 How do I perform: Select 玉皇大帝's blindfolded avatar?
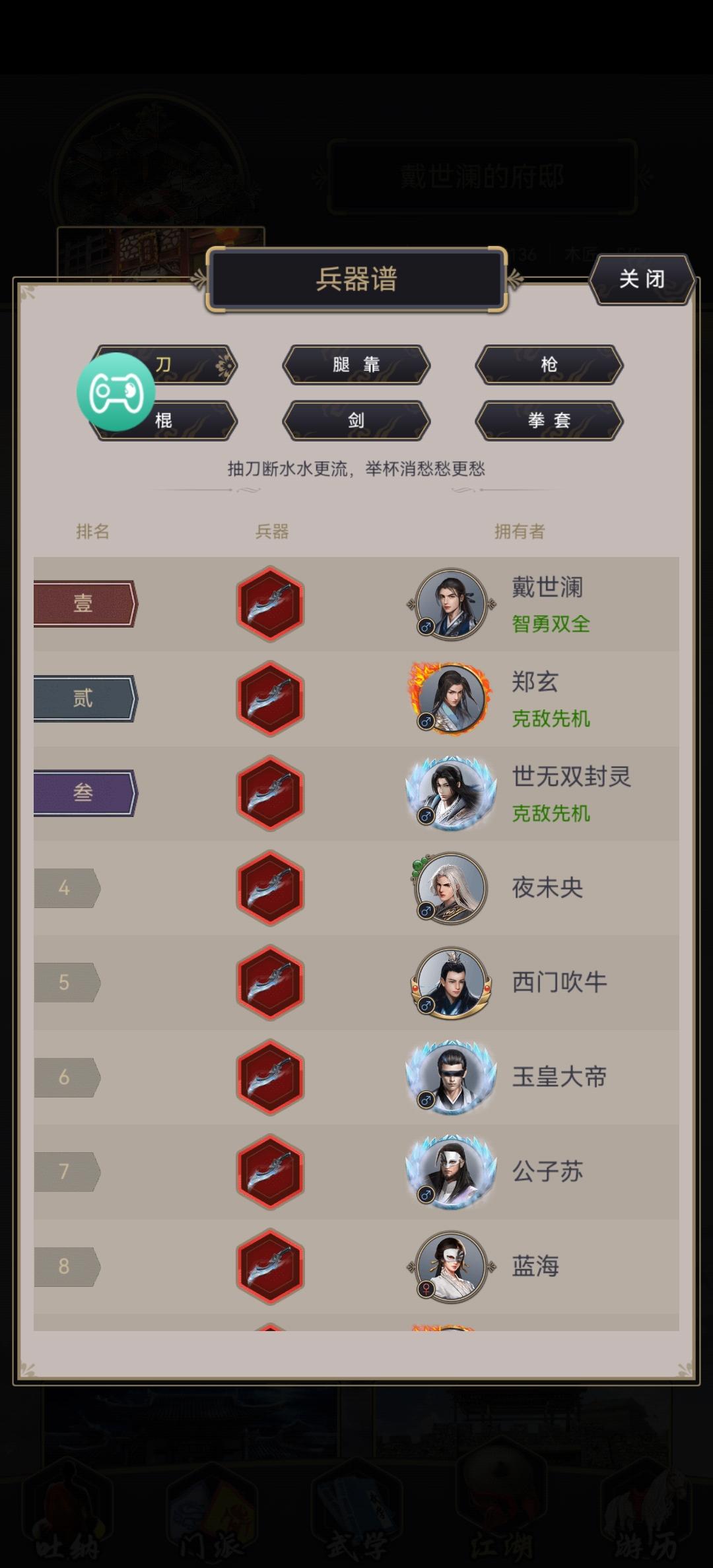pos(452,1077)
